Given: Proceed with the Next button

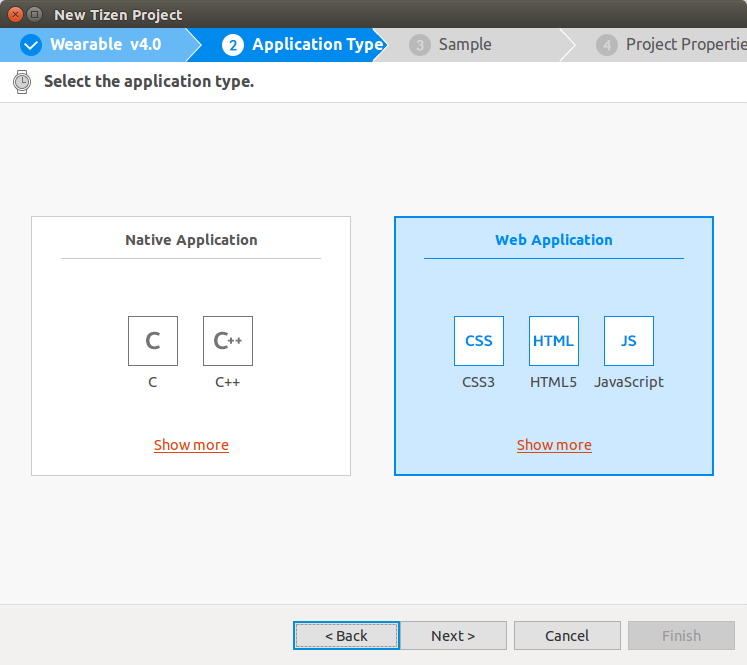Looking at the screenshot, I should click(453, 636).
